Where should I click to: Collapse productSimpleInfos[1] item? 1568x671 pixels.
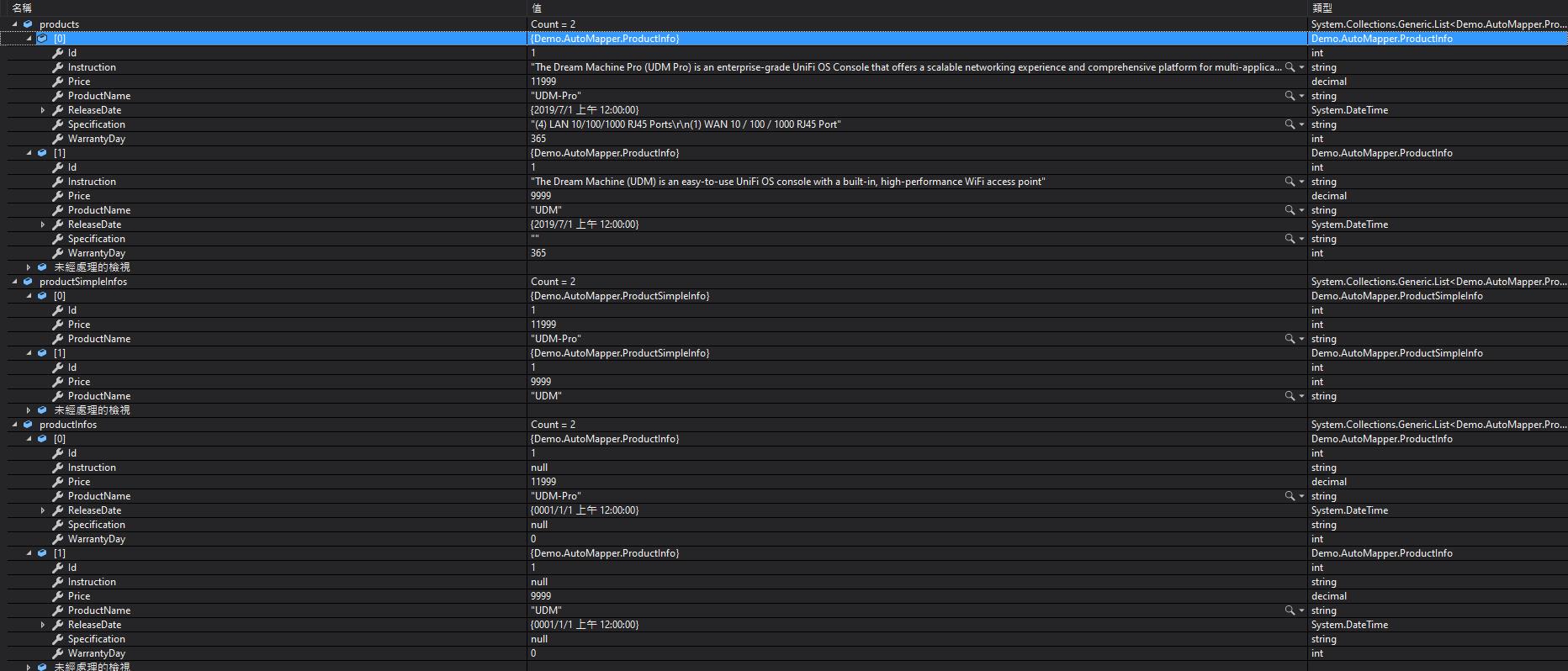[29, 353]
